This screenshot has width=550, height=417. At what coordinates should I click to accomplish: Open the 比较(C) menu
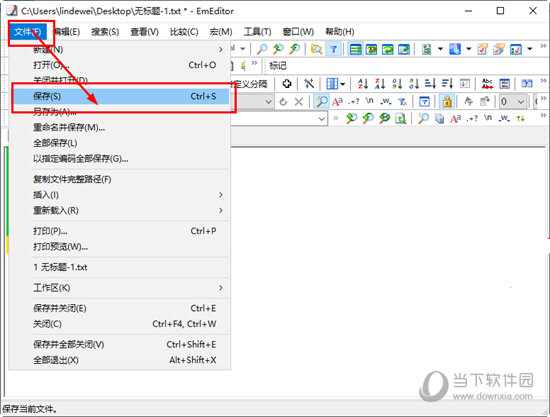184,32
